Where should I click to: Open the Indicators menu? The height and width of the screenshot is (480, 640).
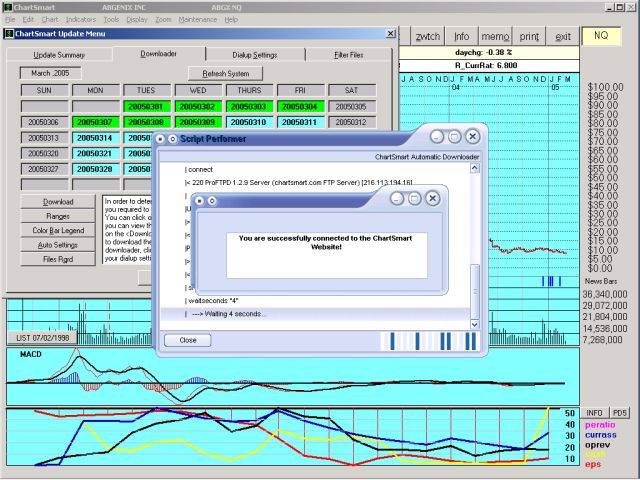click(81, 20)
